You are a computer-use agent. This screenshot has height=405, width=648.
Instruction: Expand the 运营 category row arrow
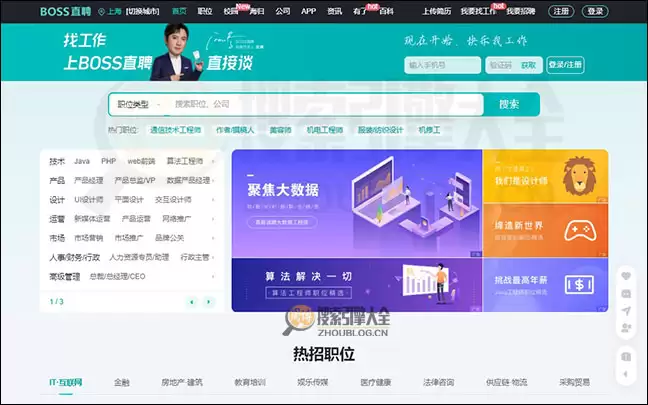pos(213,219)
